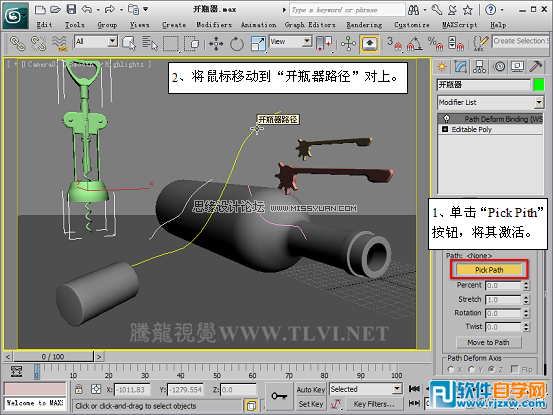Screen dimensions: 553x415
Task: Click the 3ds Max application logo button
Action: (x=15, y=16)
